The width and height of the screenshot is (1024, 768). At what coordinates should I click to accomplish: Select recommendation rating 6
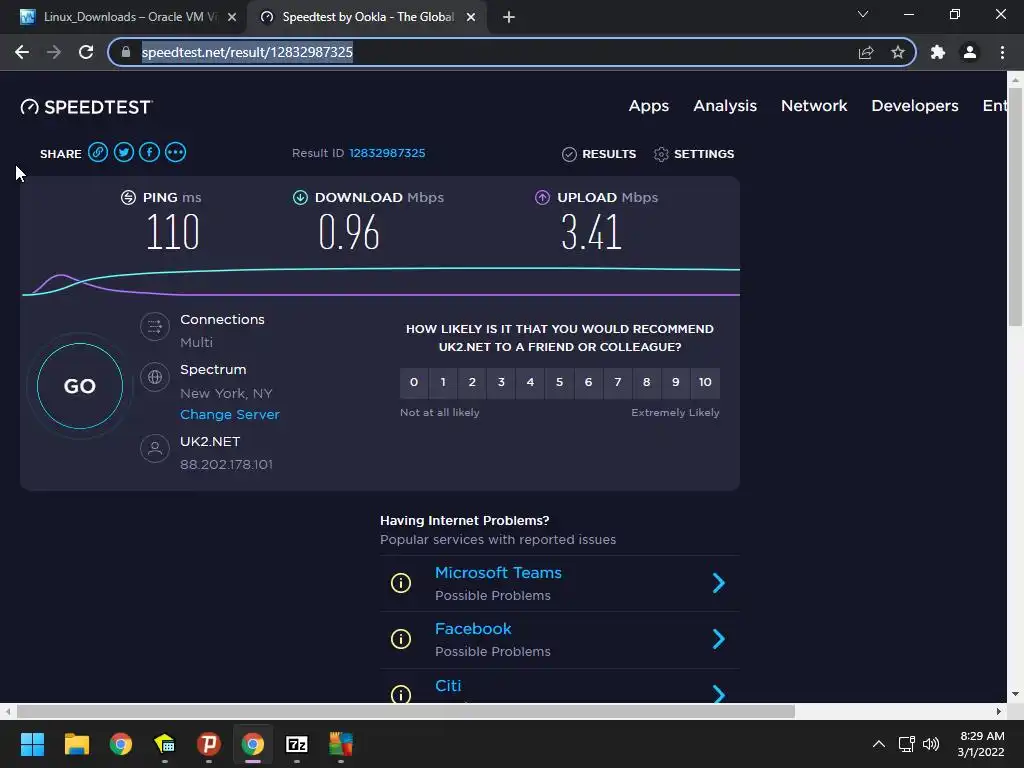click(588, 383)
